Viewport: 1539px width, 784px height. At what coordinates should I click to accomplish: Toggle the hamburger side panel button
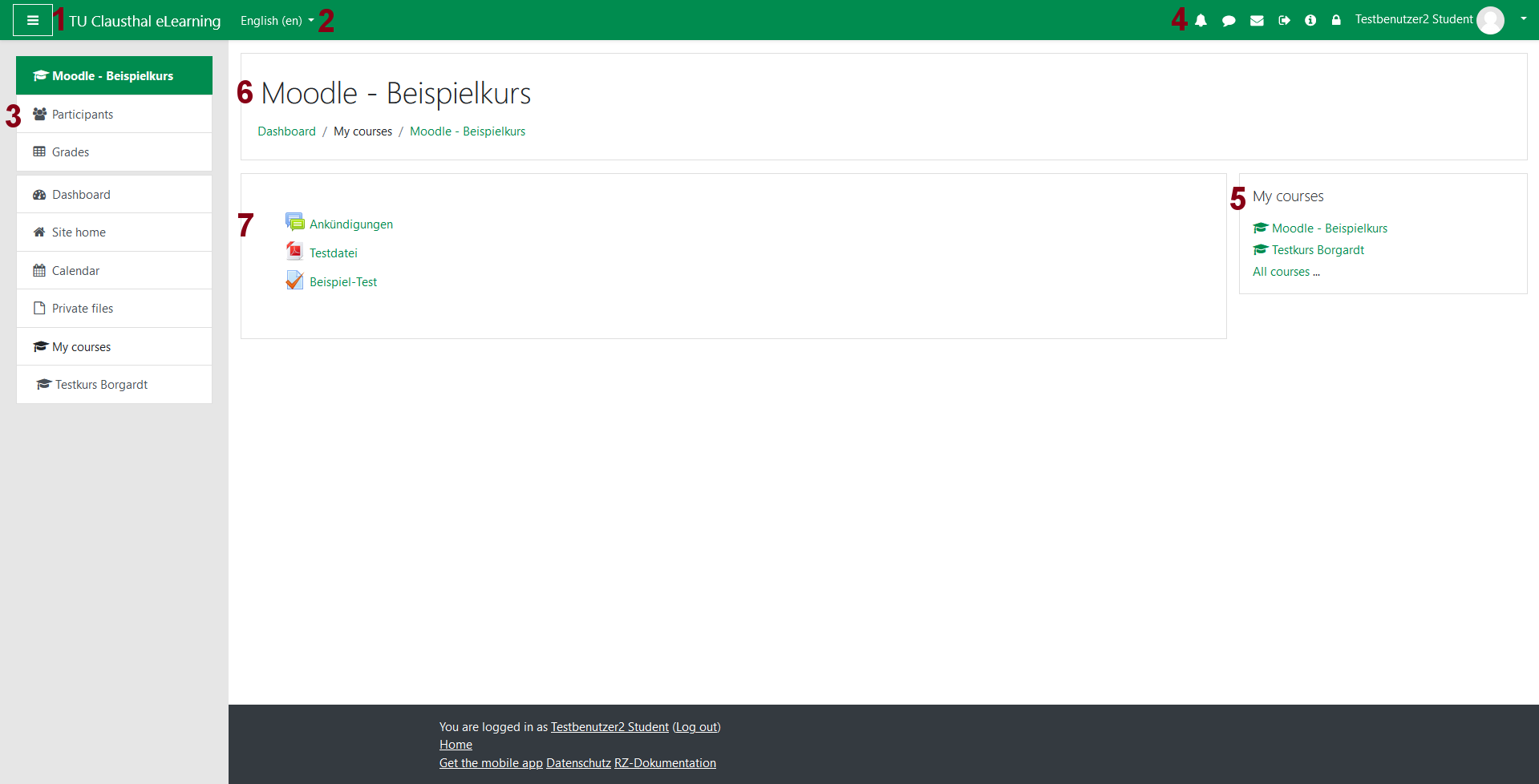[x=33, y=20]
